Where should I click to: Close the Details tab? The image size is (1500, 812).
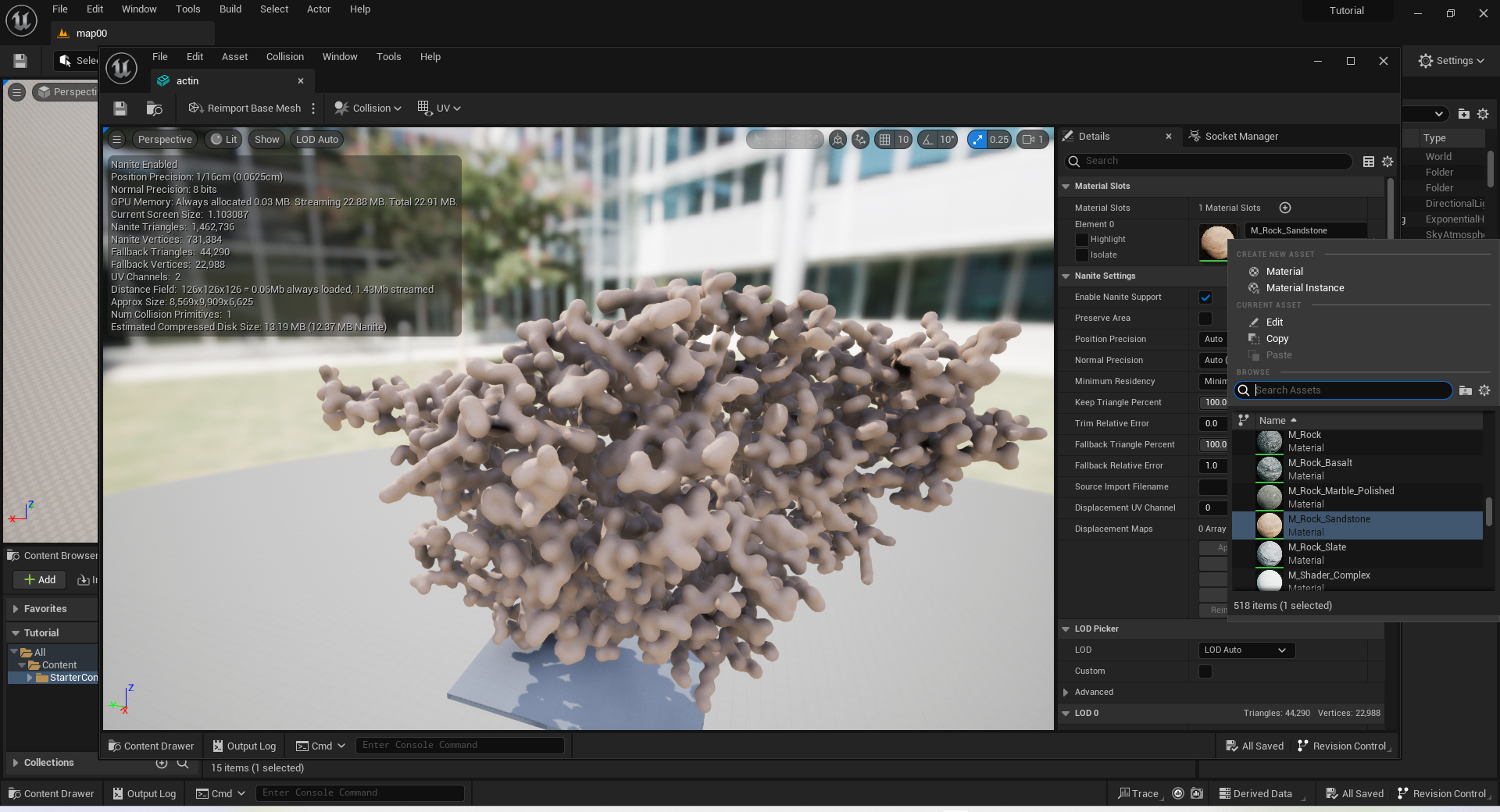[1169, 137]
